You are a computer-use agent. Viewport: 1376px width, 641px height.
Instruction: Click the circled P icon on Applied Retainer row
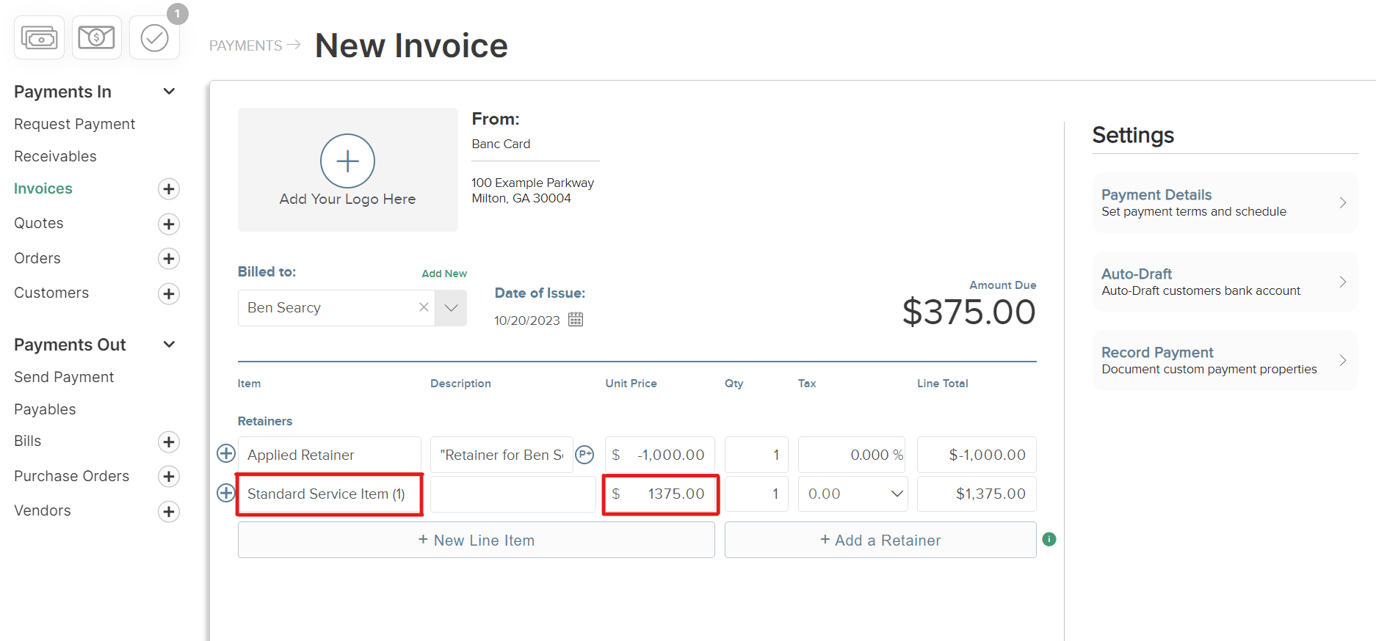[x=585, y=454]
